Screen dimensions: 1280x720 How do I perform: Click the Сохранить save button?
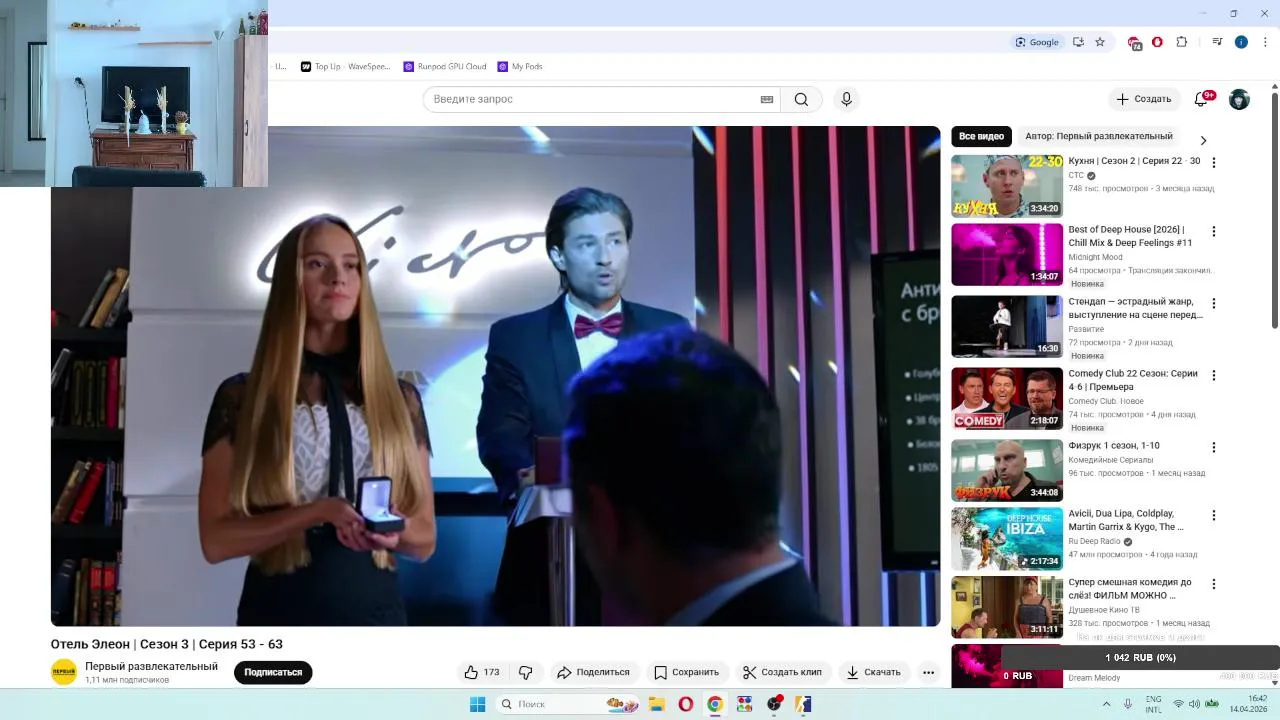686,672
